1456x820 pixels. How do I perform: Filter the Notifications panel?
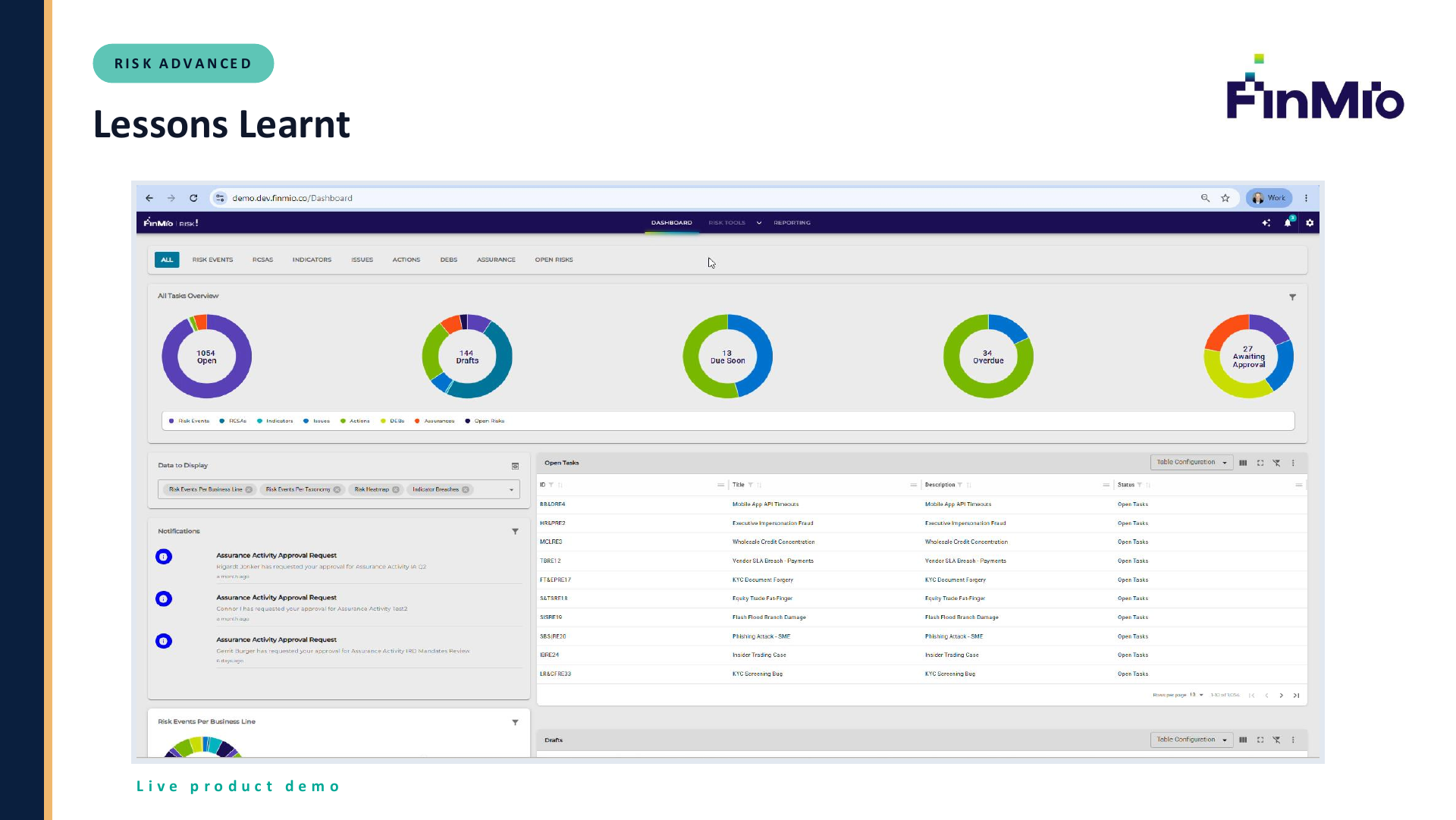coord(515,532)
